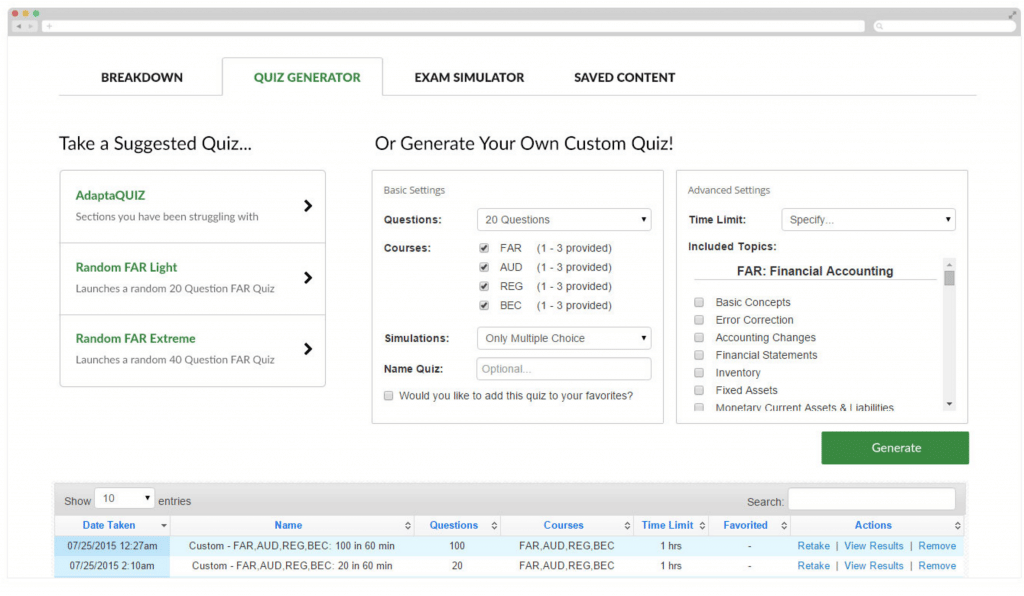This screenshot has width=1024, height=596.
Task: Open the Simulations dropdown
Action: [x=564, y=338]
